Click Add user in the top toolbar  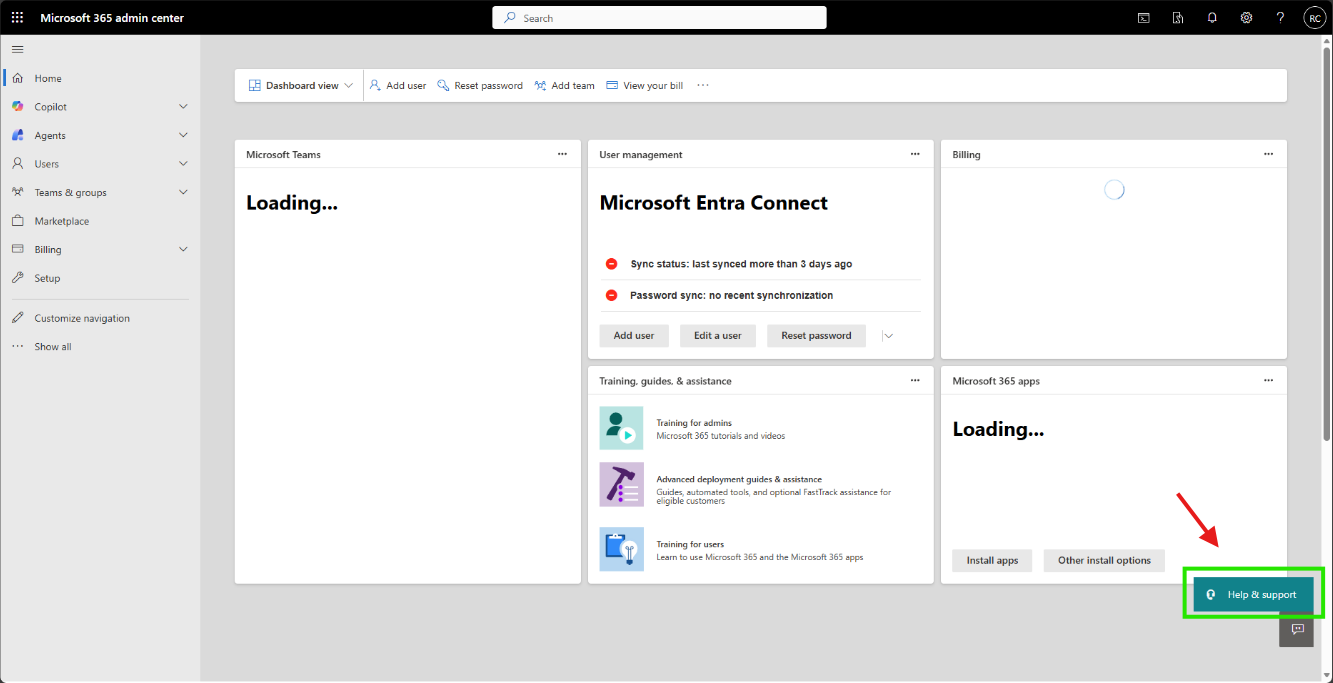click(x=398, y=85)
